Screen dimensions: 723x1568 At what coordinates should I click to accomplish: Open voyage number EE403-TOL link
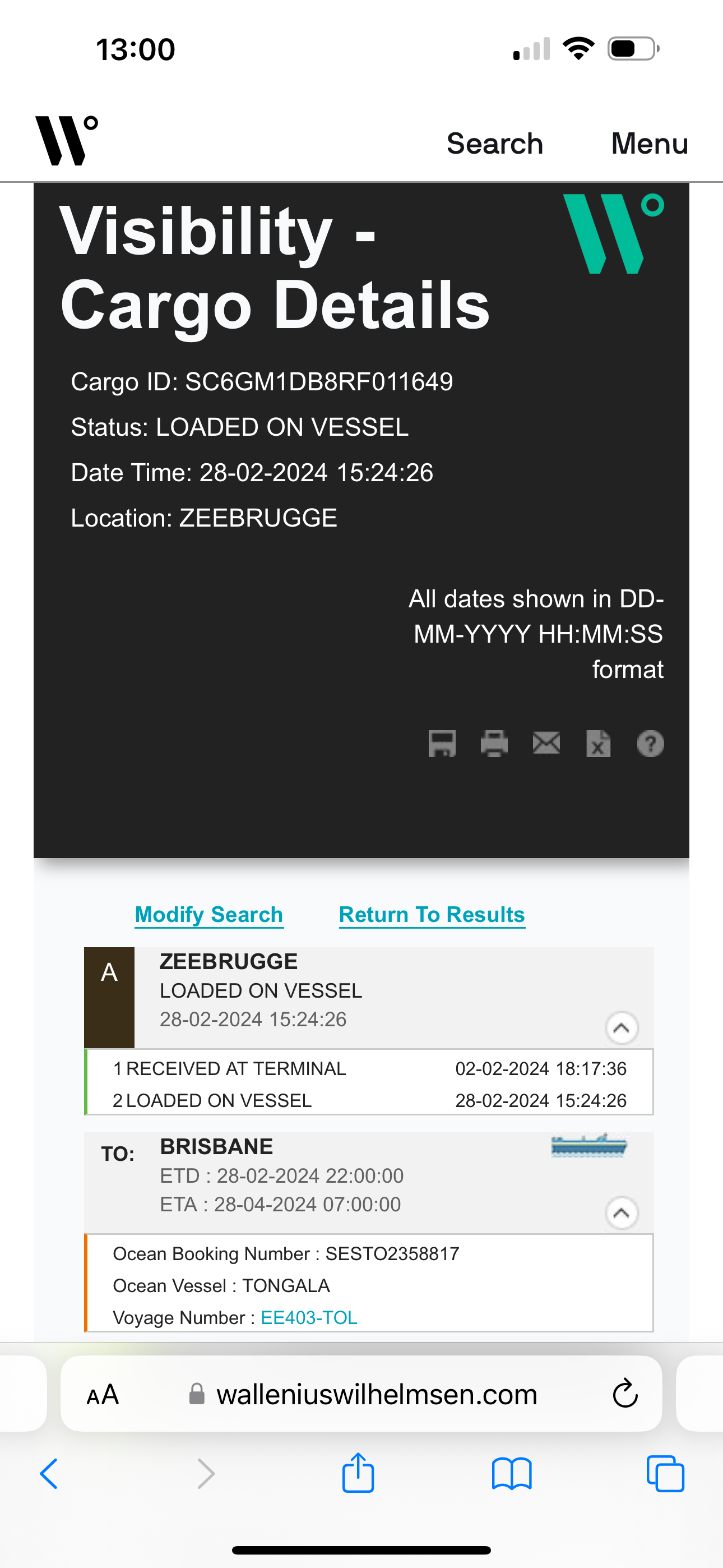[x=309, y=1318]
